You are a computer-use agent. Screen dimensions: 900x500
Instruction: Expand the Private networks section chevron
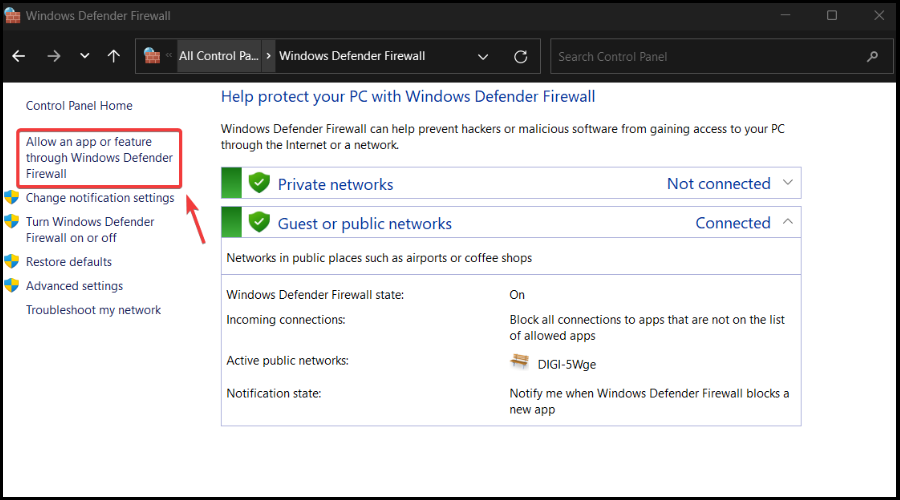click(788, 183)
